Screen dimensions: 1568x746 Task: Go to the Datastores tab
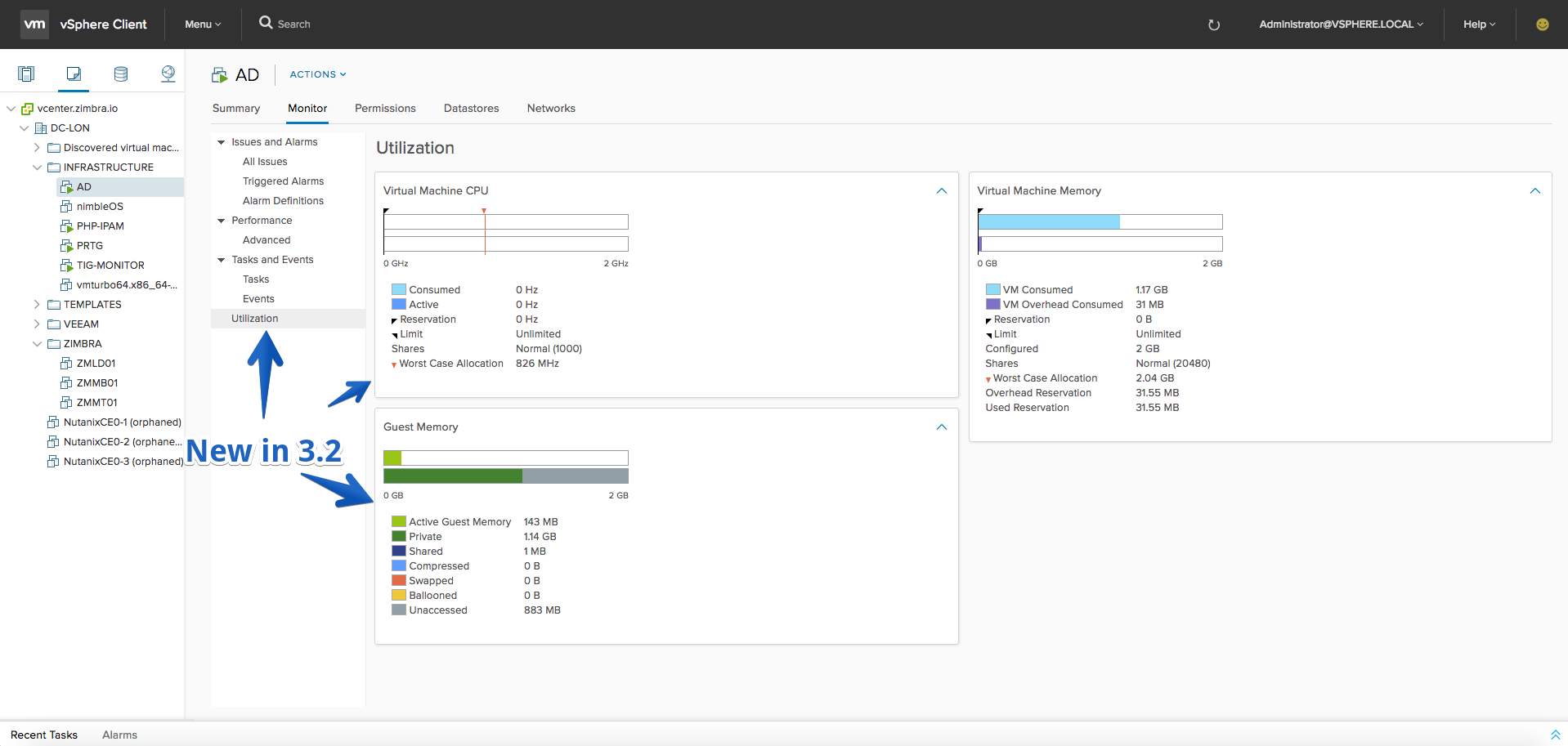[x=472, y=109]
